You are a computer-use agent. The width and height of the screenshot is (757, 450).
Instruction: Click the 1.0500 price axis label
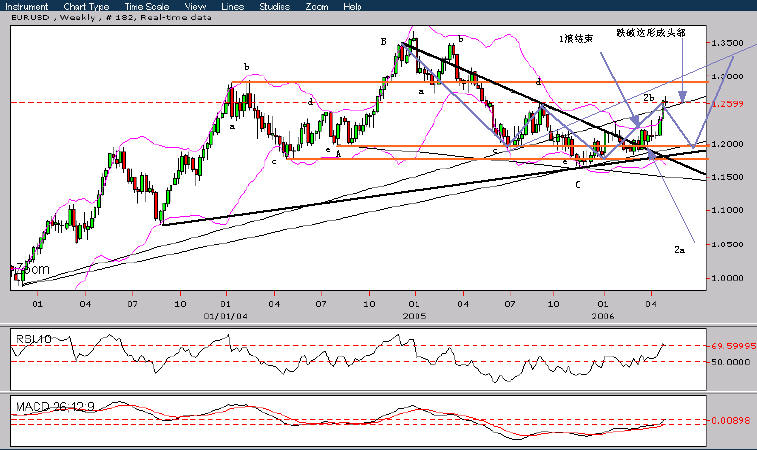coord(727,244)
